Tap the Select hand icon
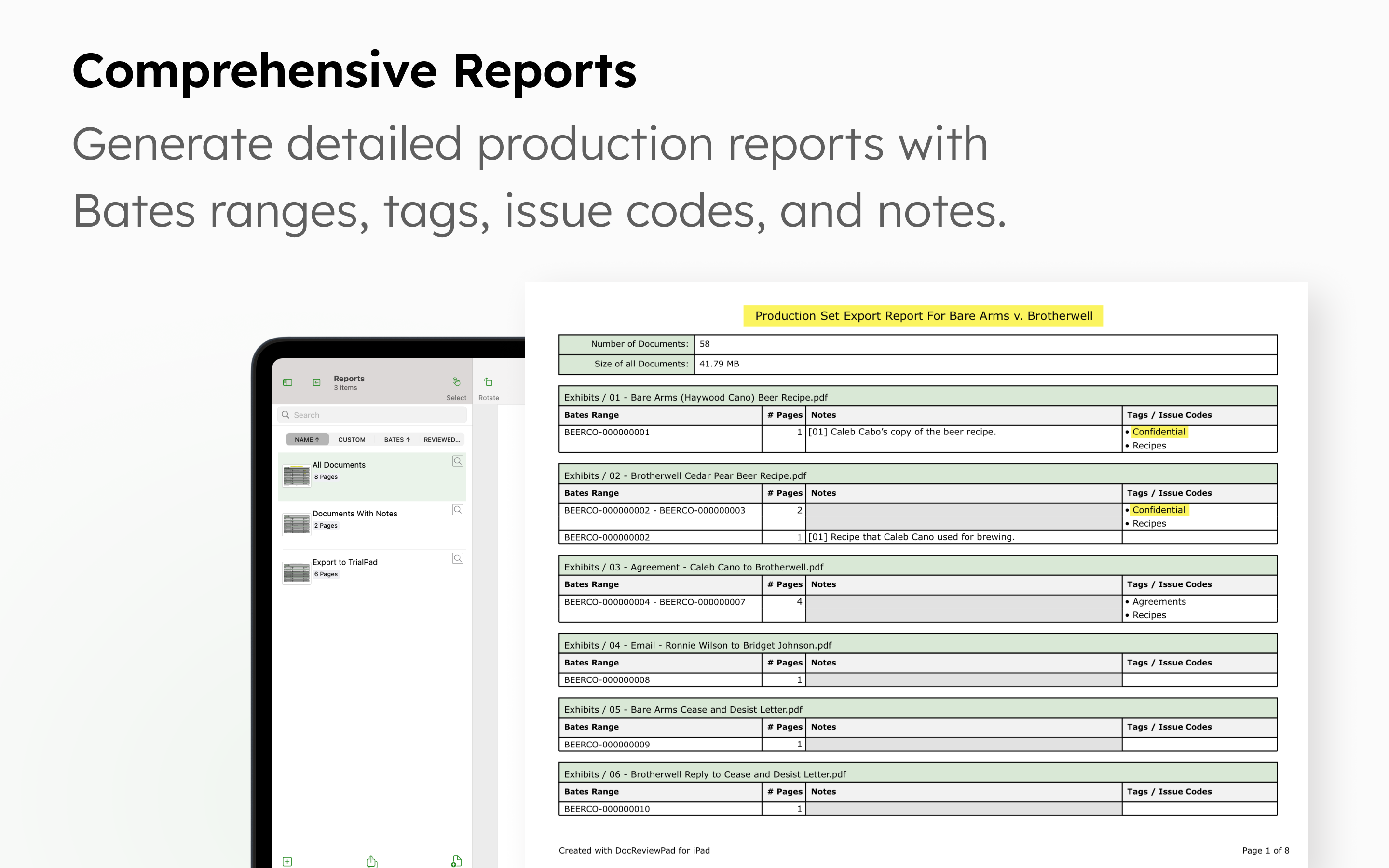 [456, 382]
